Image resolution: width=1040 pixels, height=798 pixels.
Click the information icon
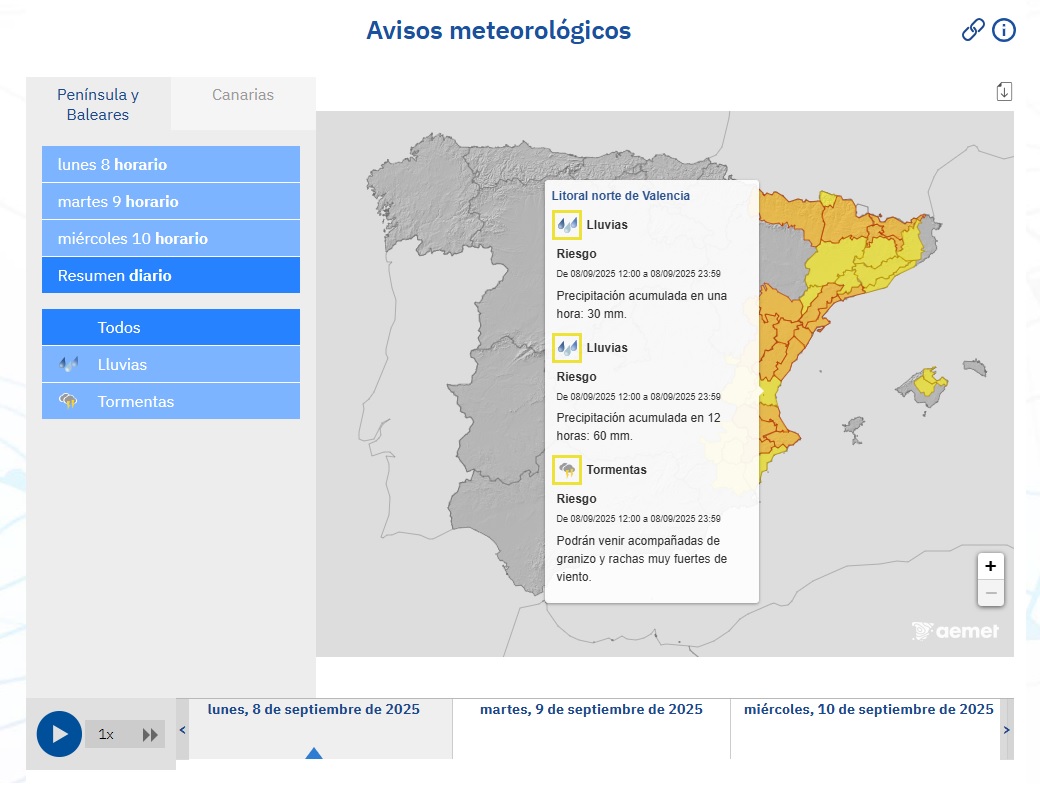(x=1003, y=30)
